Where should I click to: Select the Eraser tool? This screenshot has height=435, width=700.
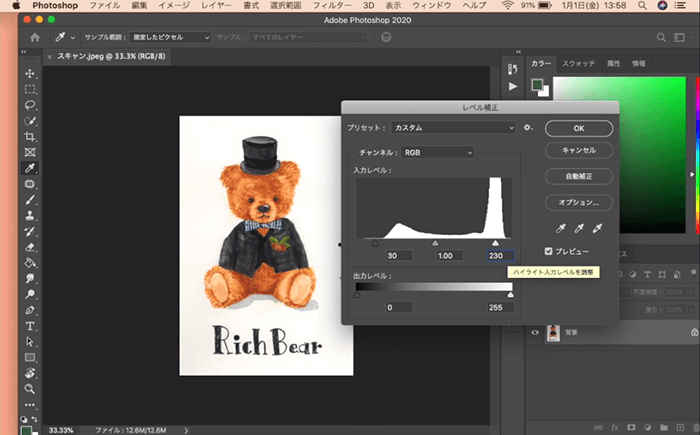click(30, 247)
